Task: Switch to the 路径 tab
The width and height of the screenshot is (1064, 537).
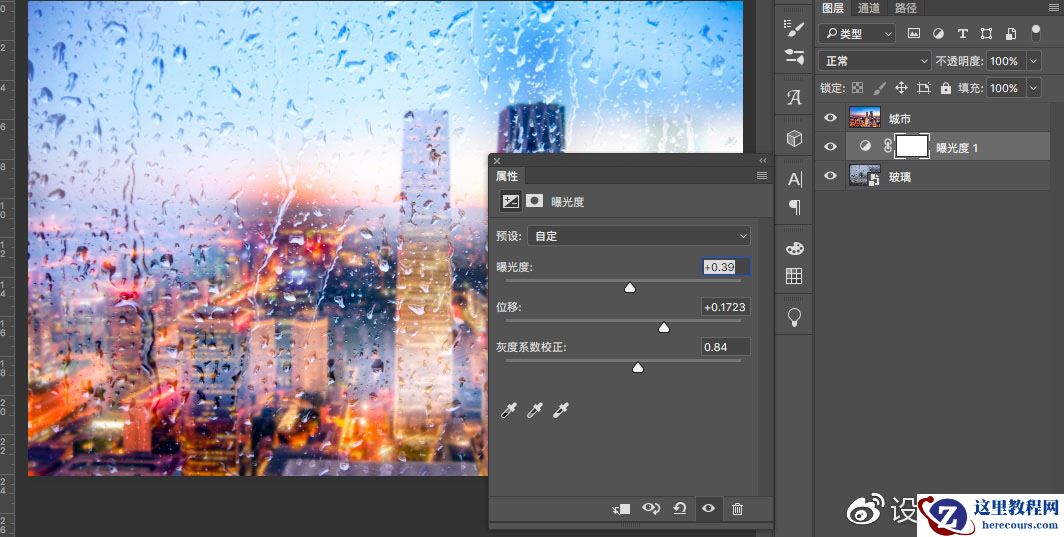Action: (906, 8)
